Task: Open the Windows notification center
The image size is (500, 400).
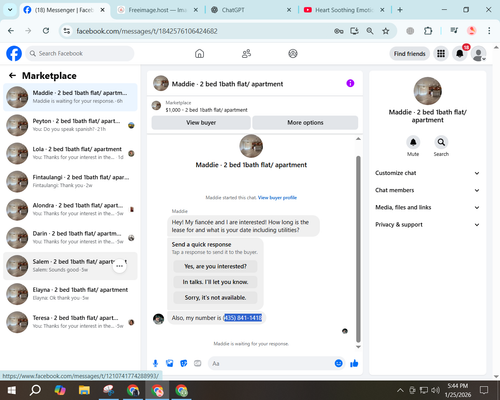Action: (484, 390)
